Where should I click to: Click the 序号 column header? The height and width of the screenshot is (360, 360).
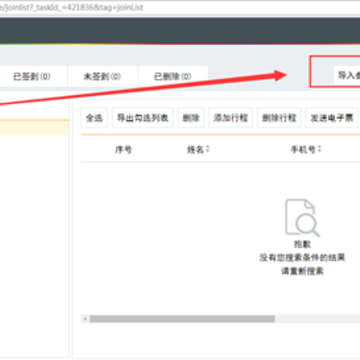[x=123, y=150]
